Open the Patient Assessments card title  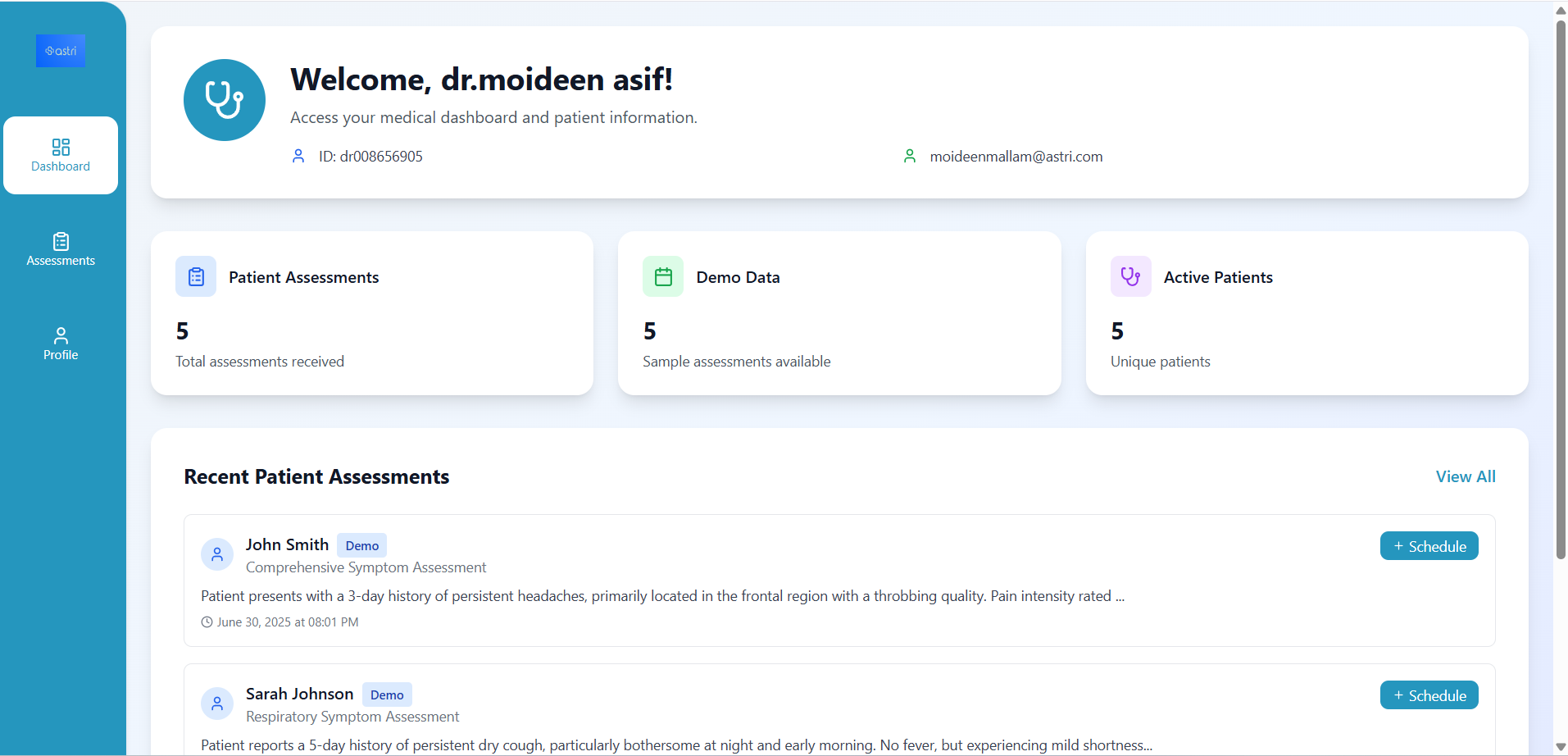304,277
